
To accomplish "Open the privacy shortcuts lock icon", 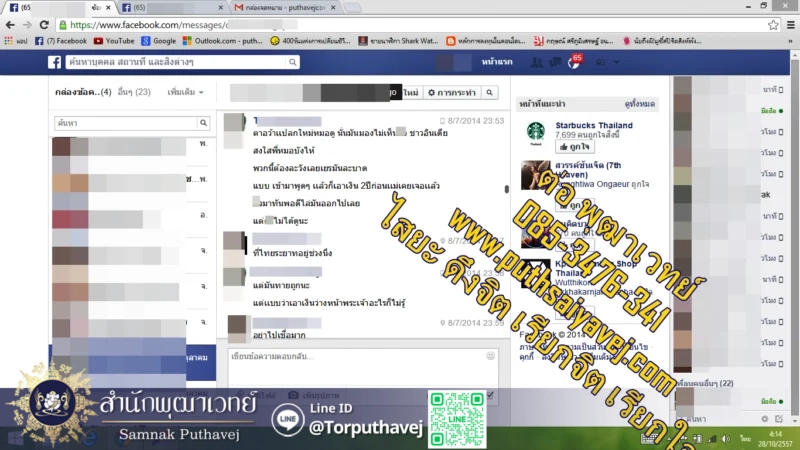I will coord(601,62).
